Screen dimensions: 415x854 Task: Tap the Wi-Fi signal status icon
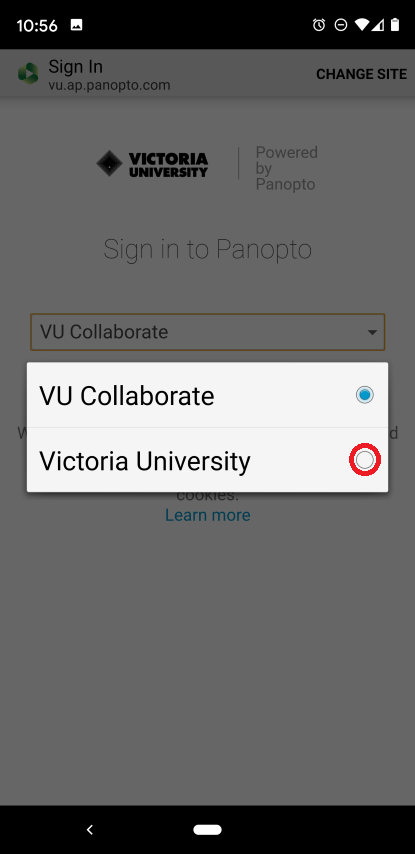[x=361, y=25]
